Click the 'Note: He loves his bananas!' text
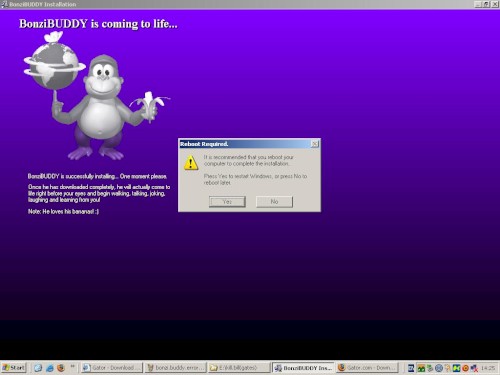The width and height of the screenshot is (500, 375). point(63,211)
